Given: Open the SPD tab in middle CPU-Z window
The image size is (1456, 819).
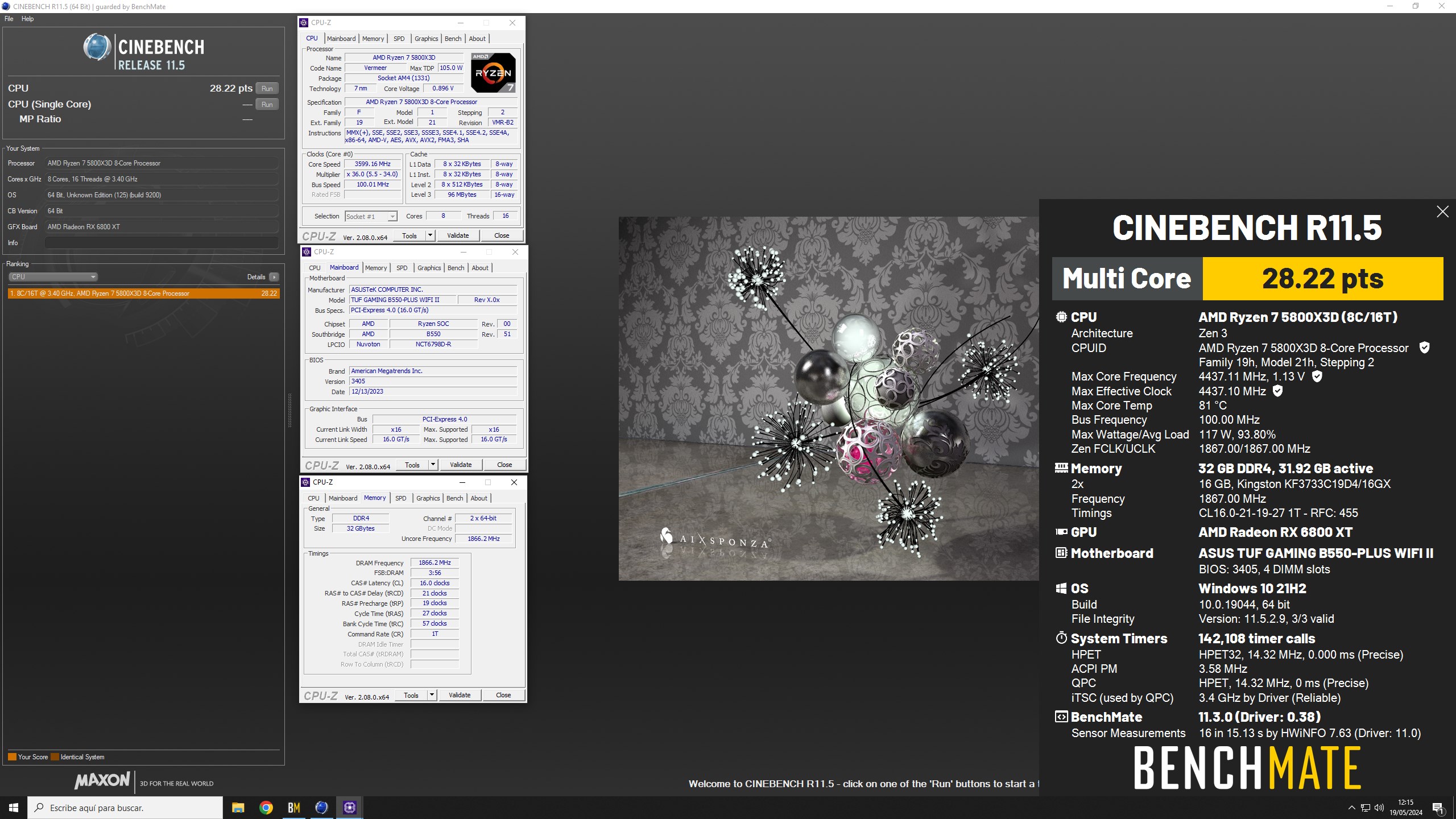Looking at the screenshot, I should 402,268.
